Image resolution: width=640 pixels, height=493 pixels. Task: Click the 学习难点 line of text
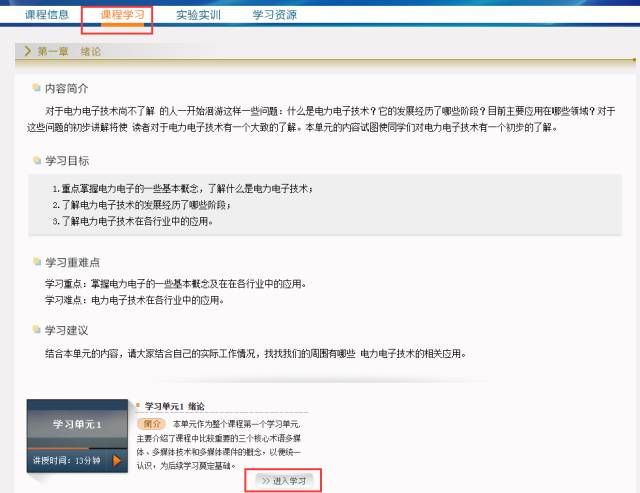click(134, 300)
